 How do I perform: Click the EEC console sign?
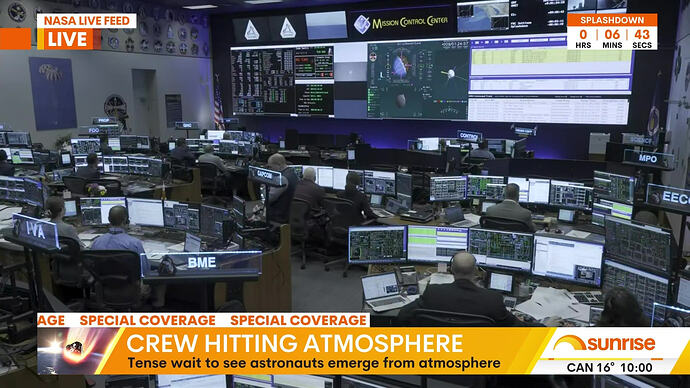point(668,198)
